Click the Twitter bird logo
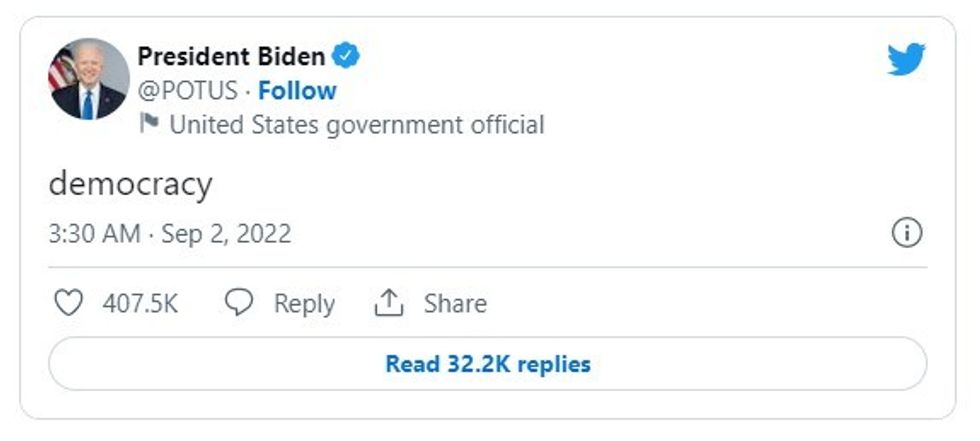This screenshot has width=980, height=441. (x=906, y=60)
